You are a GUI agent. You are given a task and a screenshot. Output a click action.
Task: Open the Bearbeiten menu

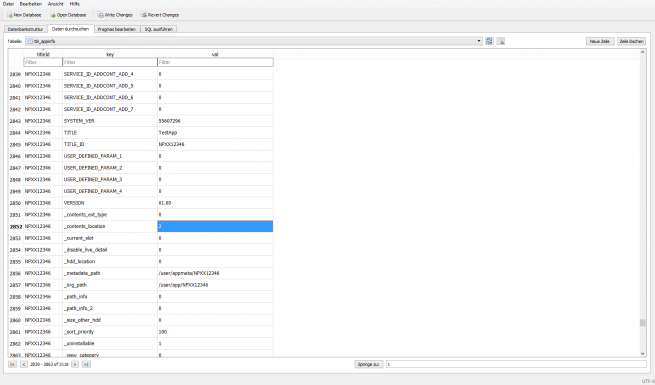(31, 4)
